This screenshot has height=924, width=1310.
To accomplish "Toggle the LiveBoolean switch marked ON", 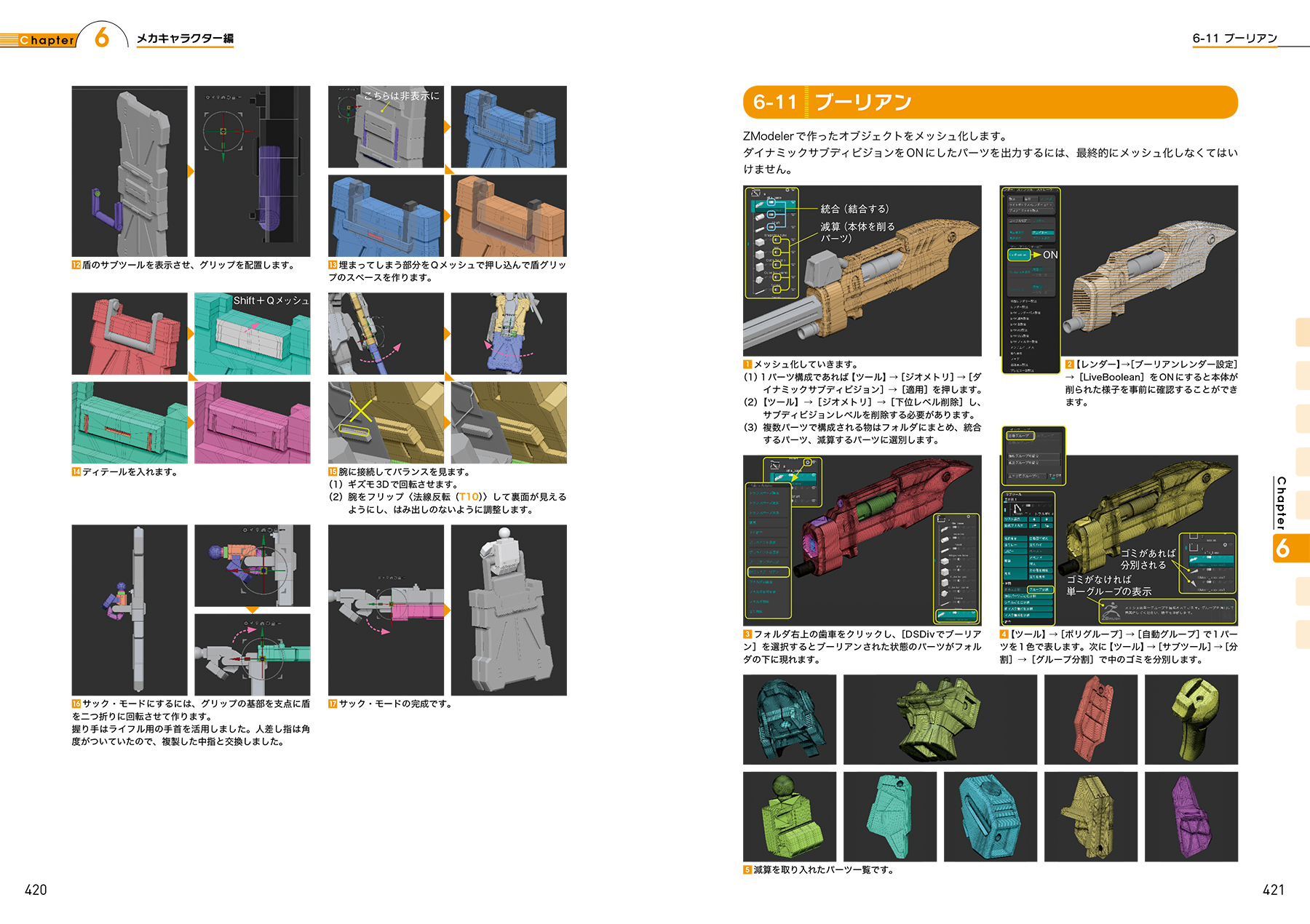I will coord(1018,255).
